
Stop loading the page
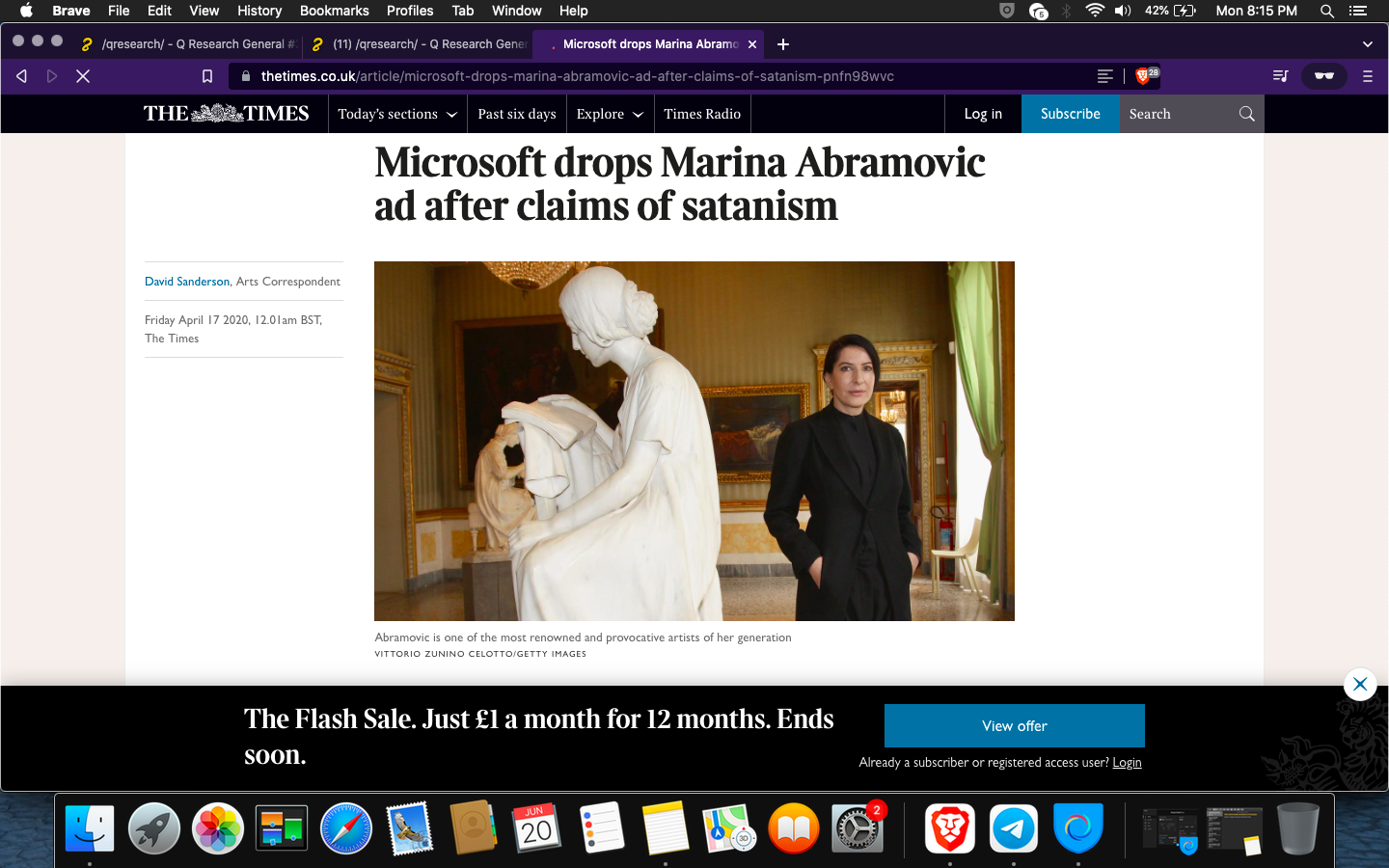coord(83,76)
